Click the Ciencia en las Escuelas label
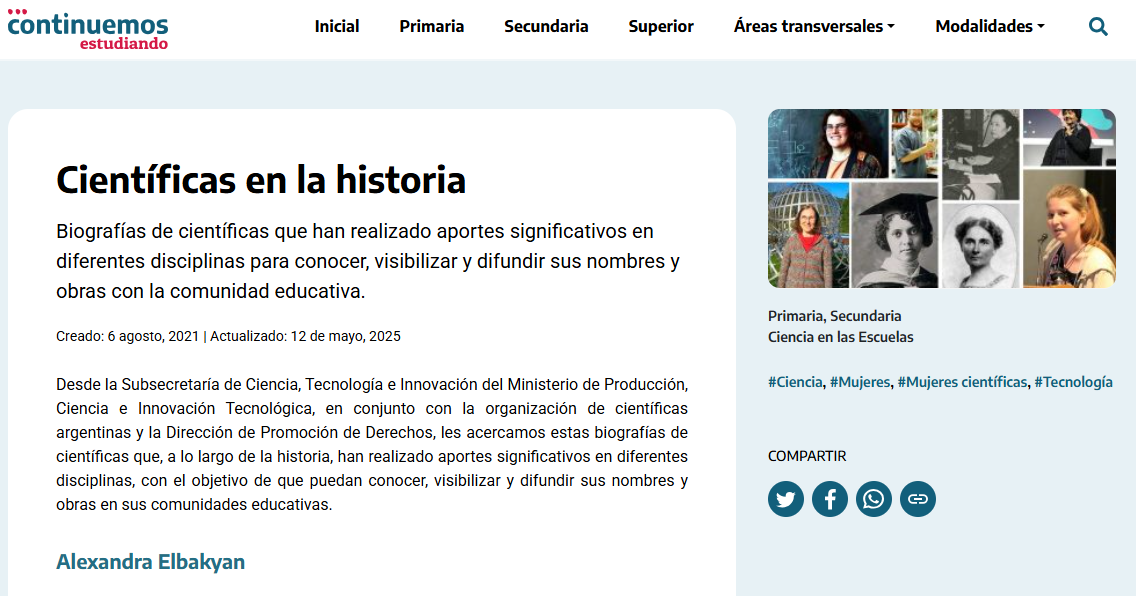Viewport: 1136px width, 596px height. point(840,337)
